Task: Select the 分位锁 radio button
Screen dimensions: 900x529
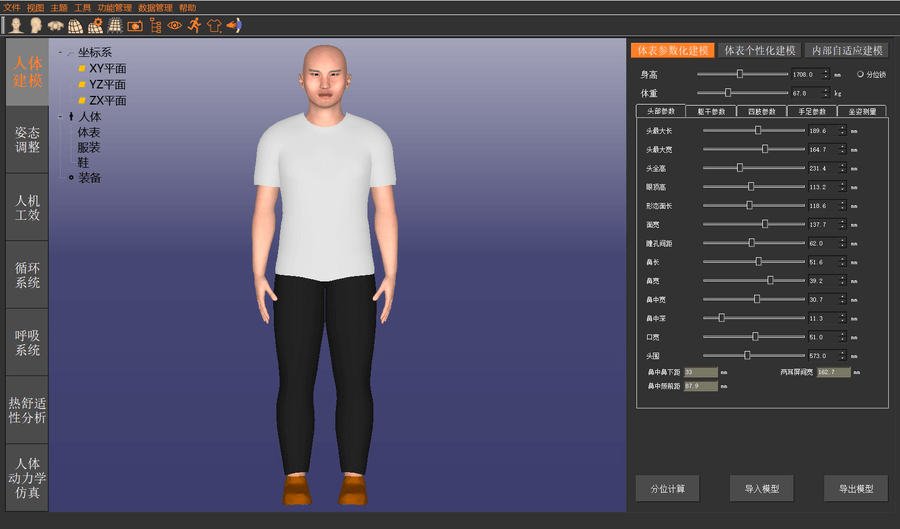Action: tap(860, 74)
